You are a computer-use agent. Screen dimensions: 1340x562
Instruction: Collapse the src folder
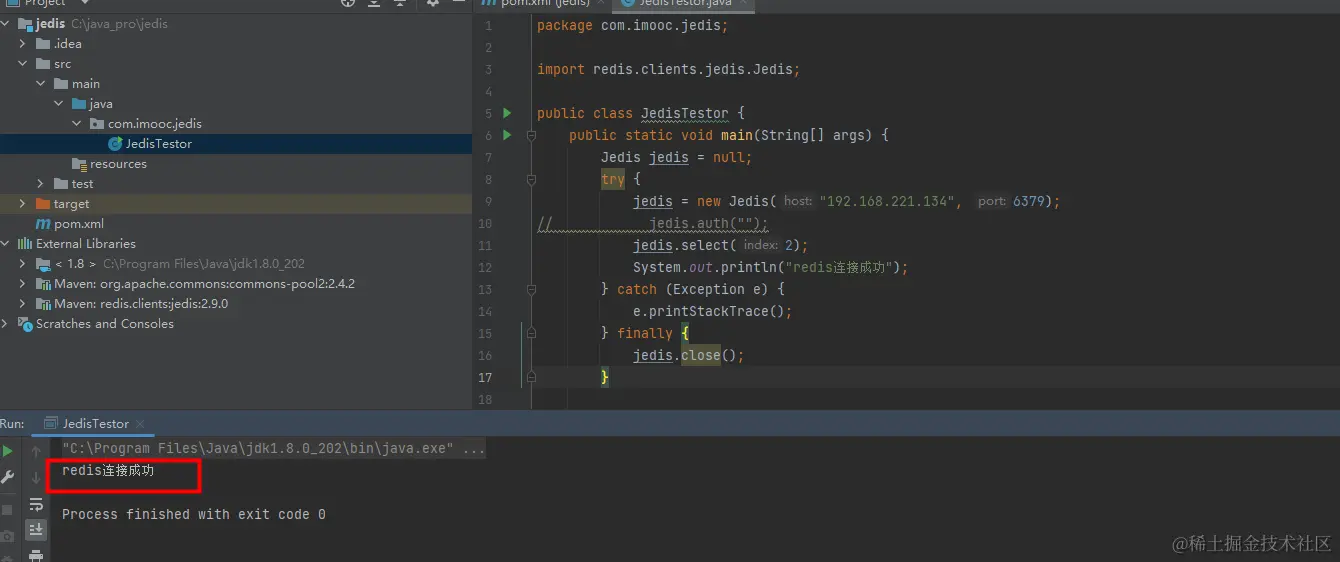click(24, 64)
